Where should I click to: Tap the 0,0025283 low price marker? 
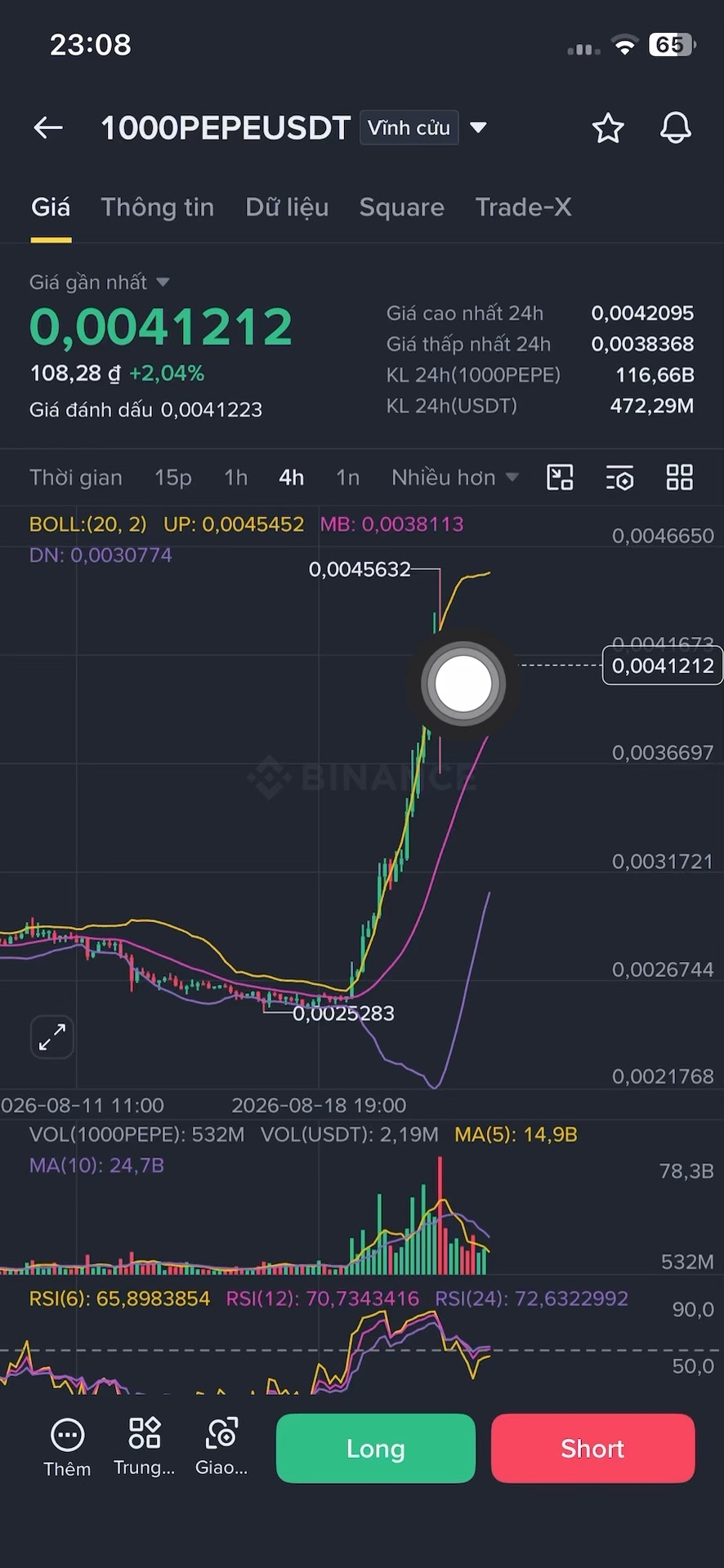pyautogui.click(x=343, y=1013)
